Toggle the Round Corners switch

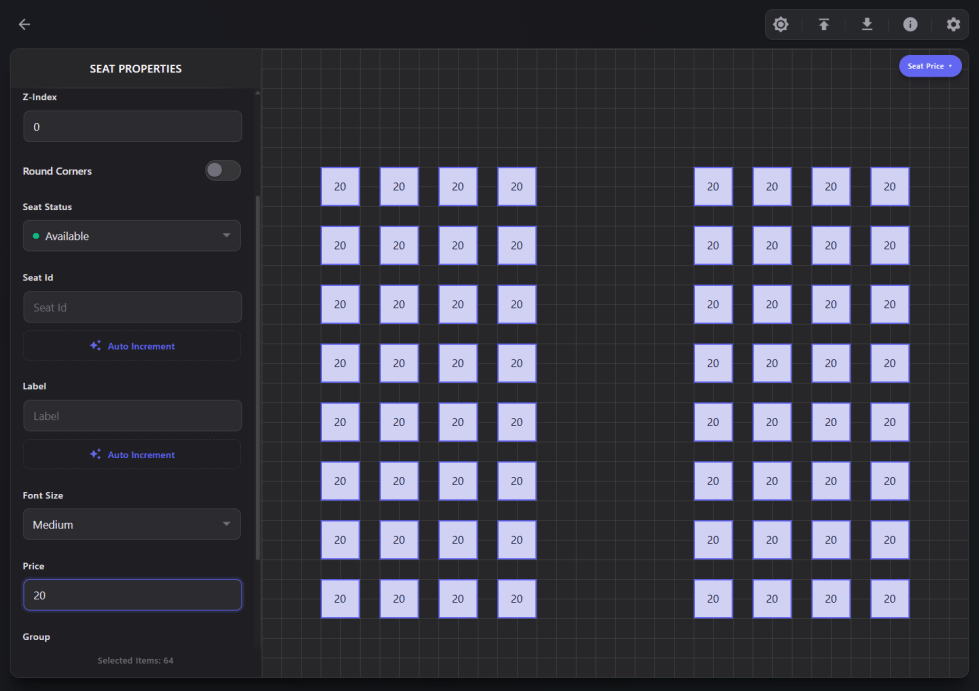[222, 171]
